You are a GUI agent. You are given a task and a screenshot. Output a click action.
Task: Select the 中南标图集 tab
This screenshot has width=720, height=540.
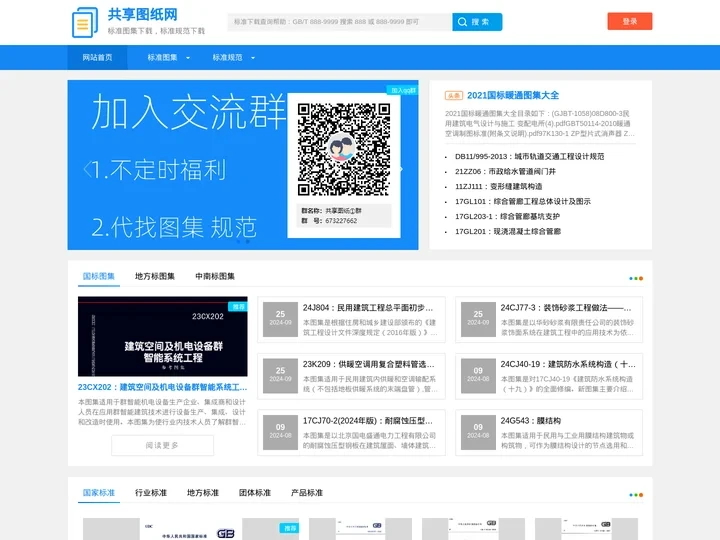[215, 276]
